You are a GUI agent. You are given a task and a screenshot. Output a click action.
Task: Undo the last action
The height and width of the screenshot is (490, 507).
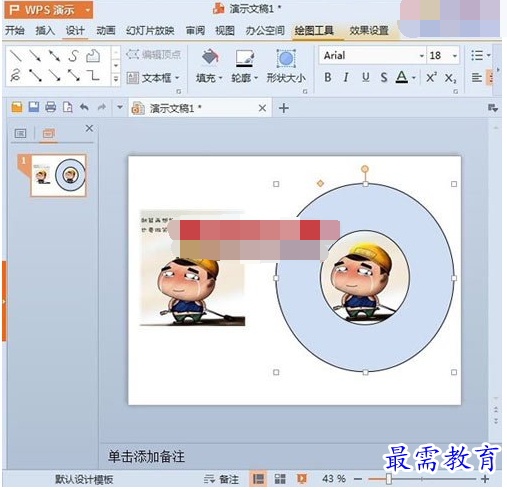coord(84,107)
